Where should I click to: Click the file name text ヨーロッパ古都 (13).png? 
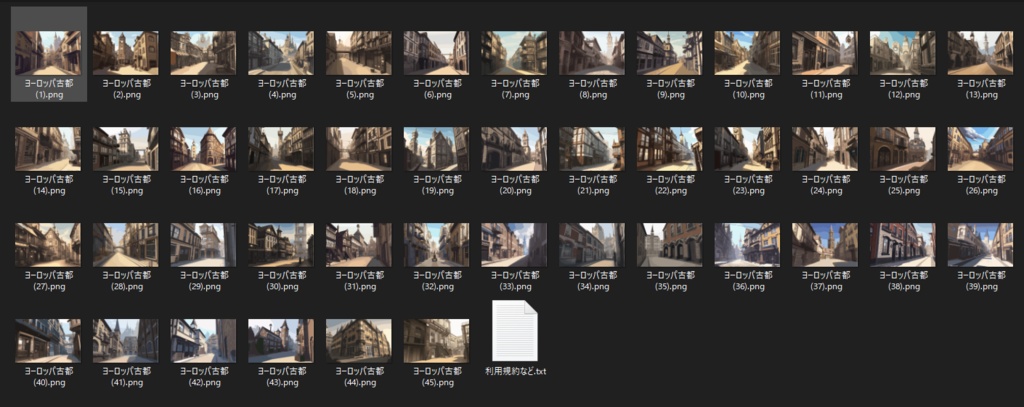981,89
